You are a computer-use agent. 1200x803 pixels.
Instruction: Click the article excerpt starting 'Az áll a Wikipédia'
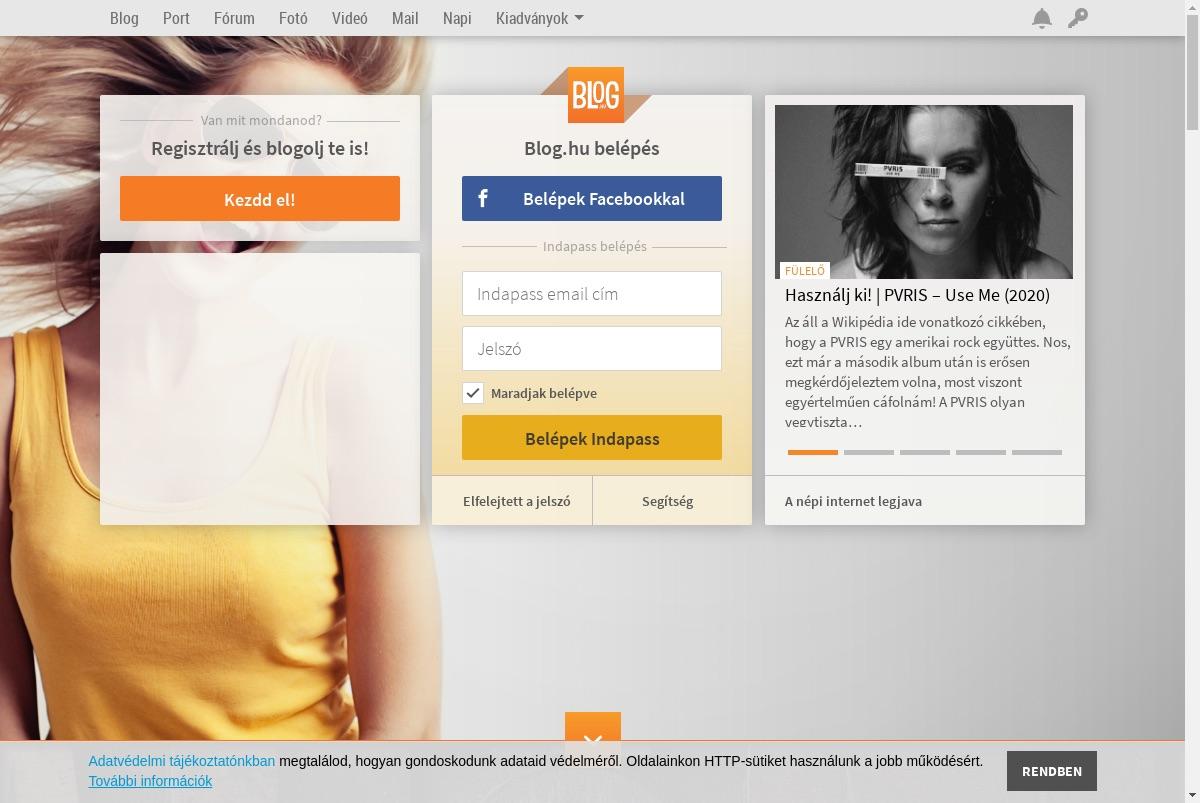(928, 372)
